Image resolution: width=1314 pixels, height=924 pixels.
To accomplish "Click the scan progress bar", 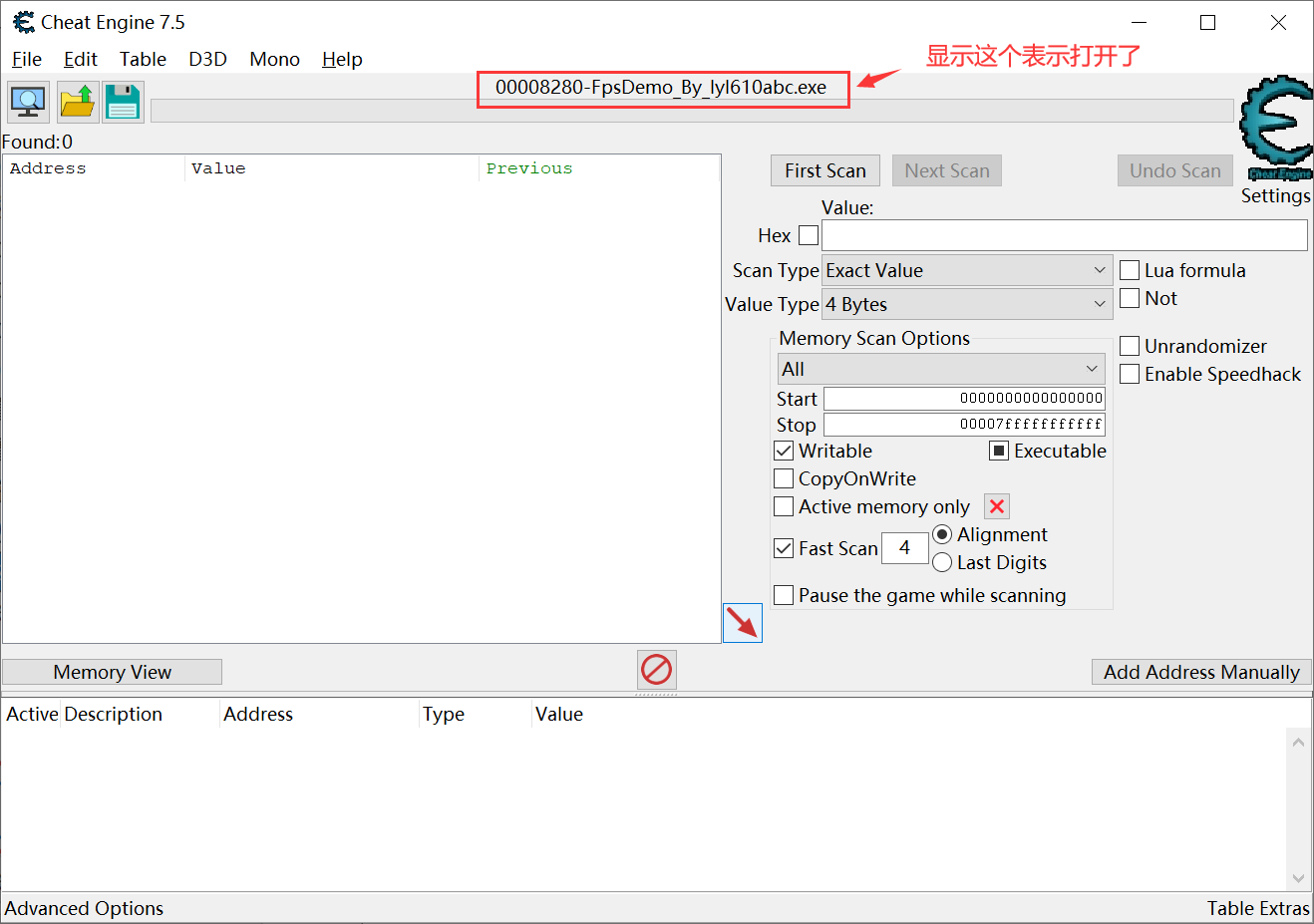I will coord(692,111).
